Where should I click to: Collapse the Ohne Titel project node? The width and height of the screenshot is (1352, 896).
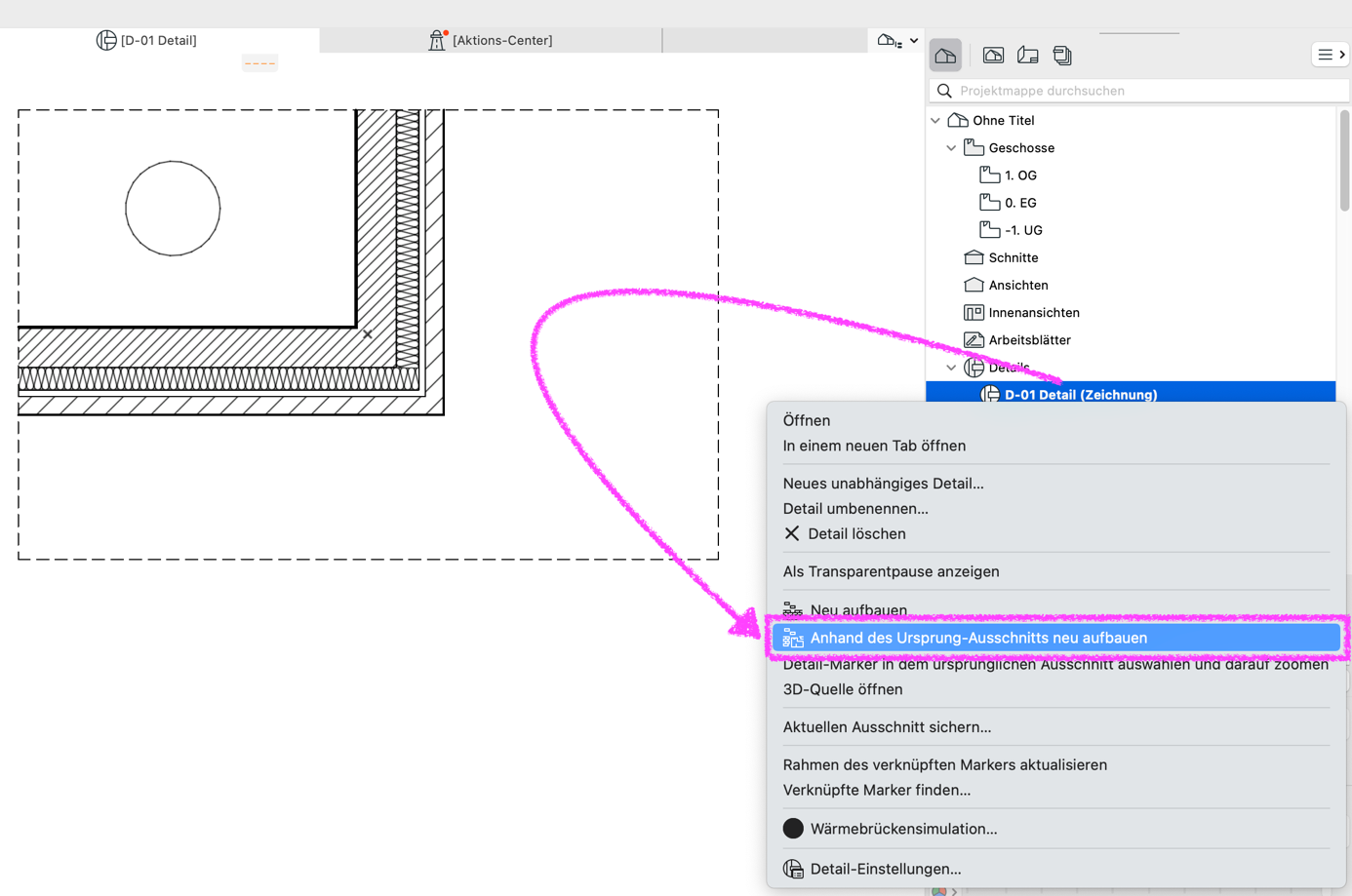click(x=935, y=121)
